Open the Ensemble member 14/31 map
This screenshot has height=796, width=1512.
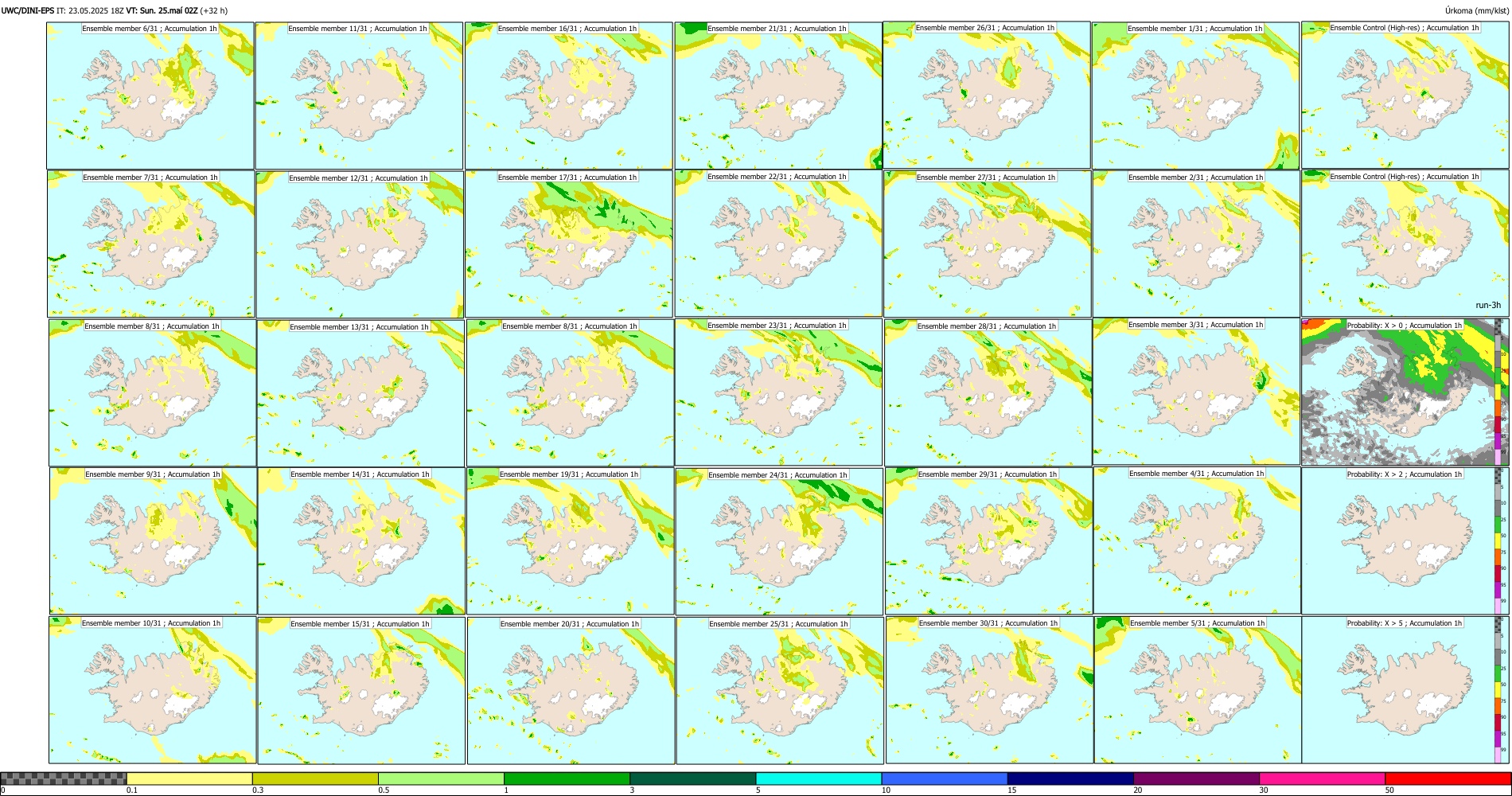(361, 540)
